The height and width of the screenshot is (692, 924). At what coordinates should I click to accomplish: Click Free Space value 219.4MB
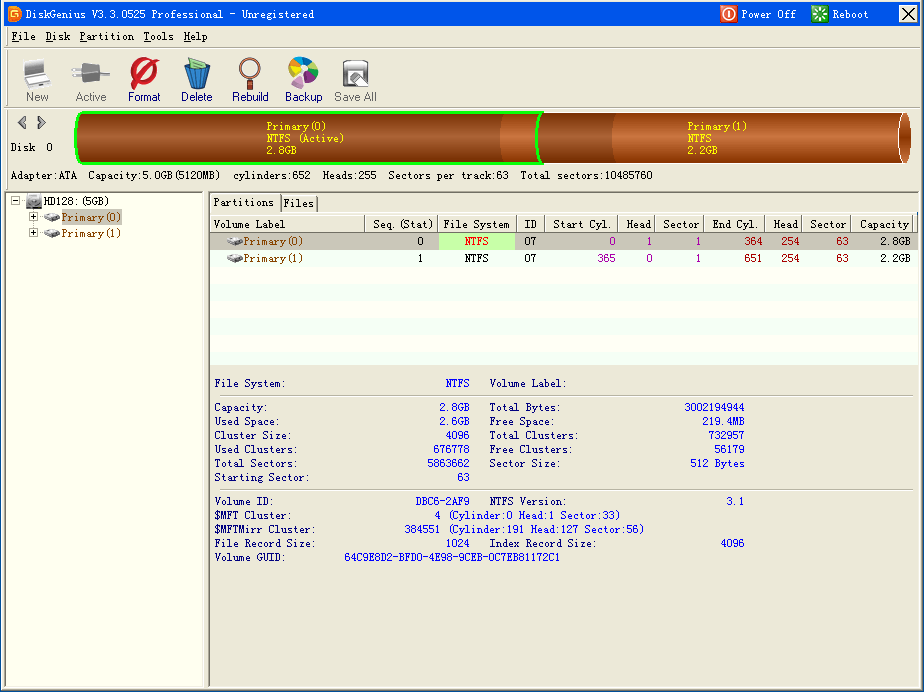click(x=723, y=421)
